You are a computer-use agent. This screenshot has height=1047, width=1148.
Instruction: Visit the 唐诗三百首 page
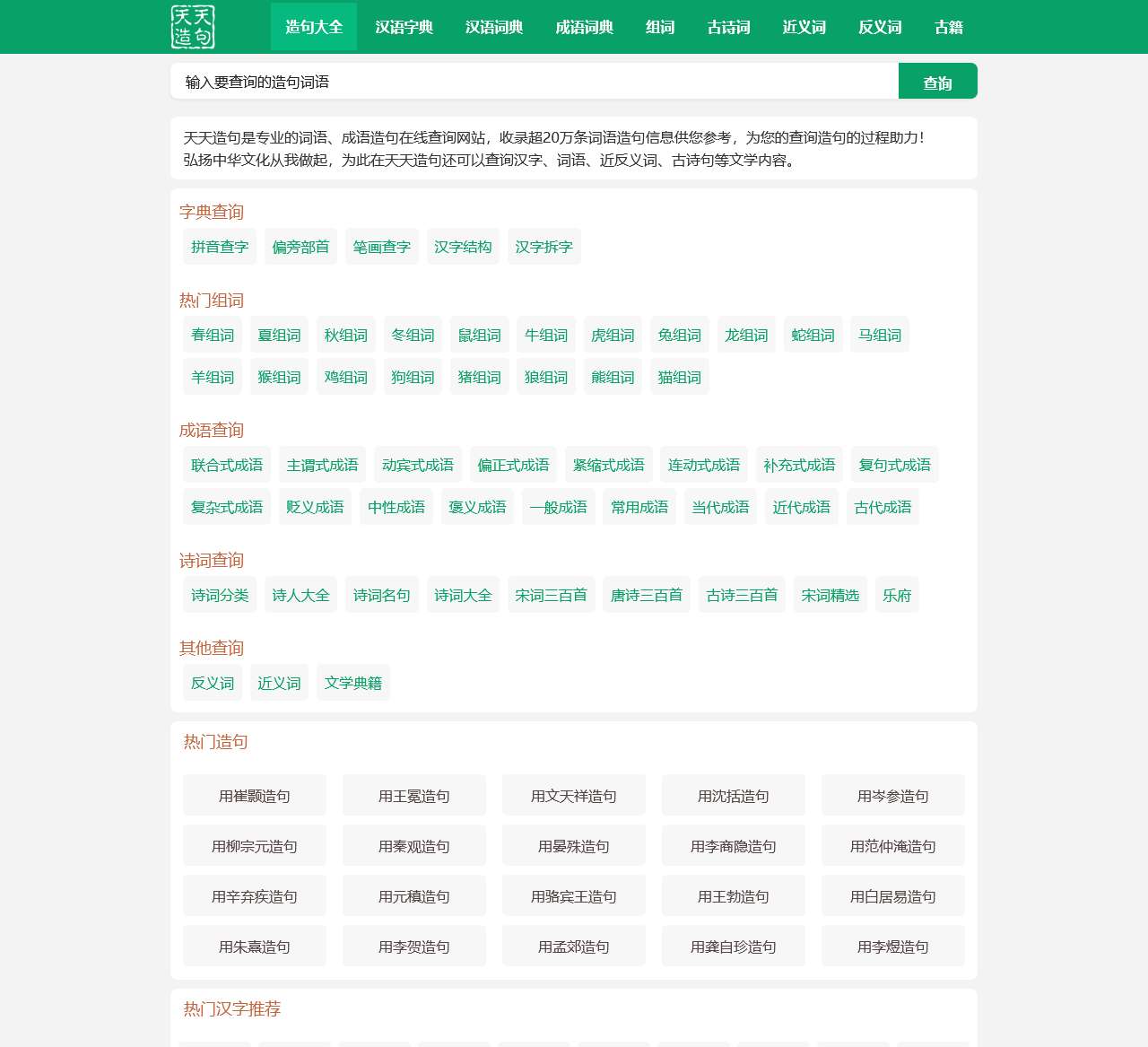click(x=646, y=596)
